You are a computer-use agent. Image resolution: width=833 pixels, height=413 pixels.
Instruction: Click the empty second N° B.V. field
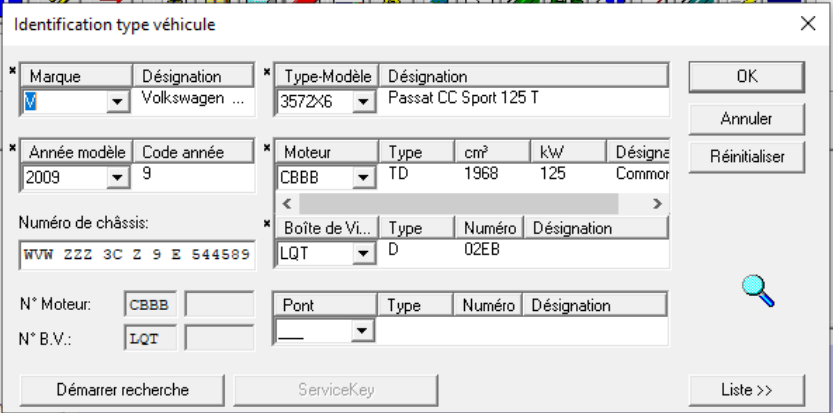[219, 339]
